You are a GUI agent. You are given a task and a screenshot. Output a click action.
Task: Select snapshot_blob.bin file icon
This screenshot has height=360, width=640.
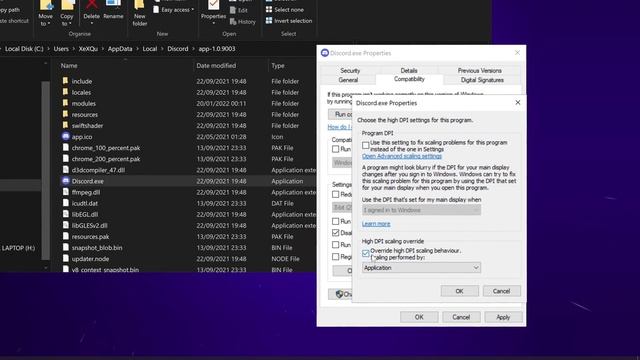click(x=65, y=247)
